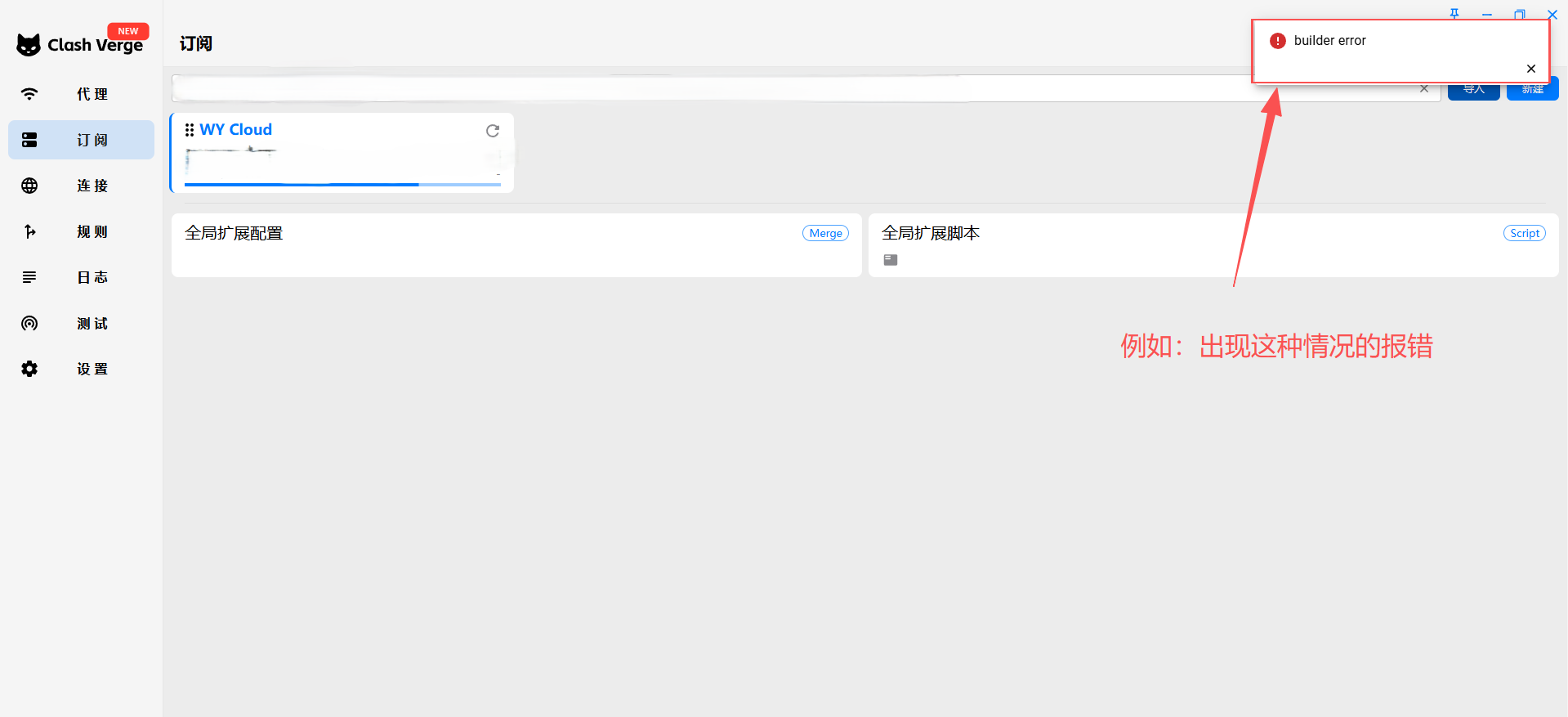Click the Script tag on 全局扩展脚本
Screen dimensions: 1568x717
[1524, 233]
